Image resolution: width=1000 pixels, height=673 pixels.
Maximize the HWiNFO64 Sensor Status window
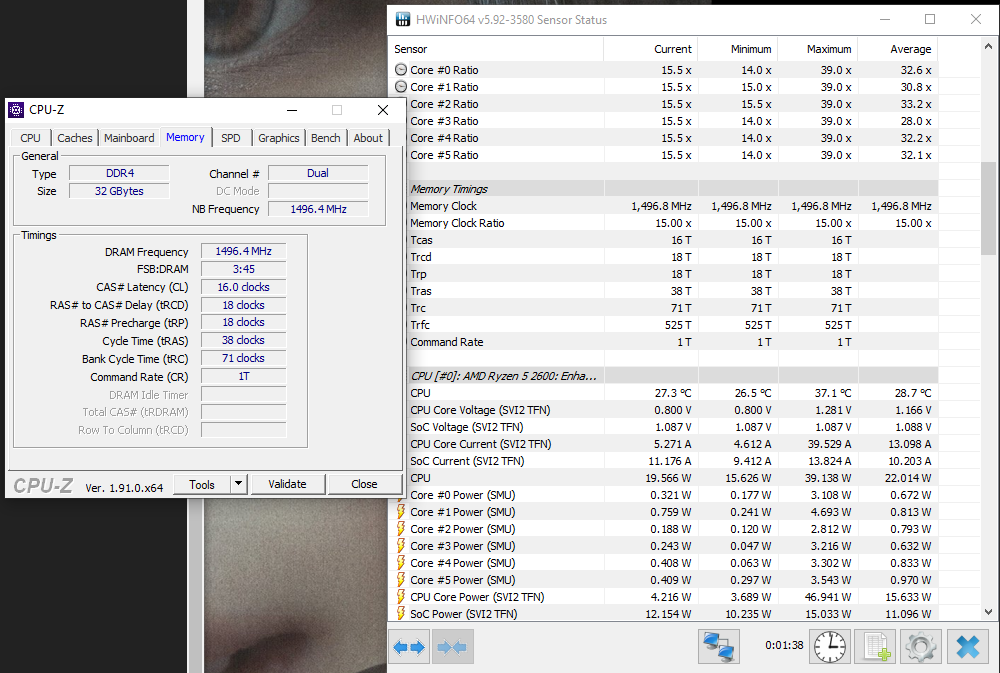click(930, 19)
